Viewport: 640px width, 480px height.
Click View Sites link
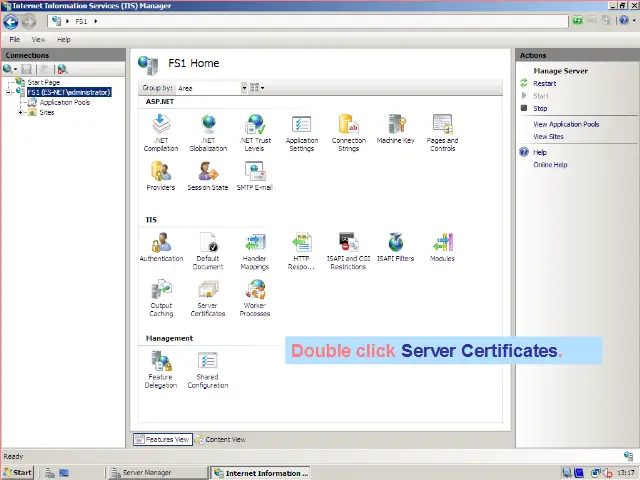click(548, 136)
